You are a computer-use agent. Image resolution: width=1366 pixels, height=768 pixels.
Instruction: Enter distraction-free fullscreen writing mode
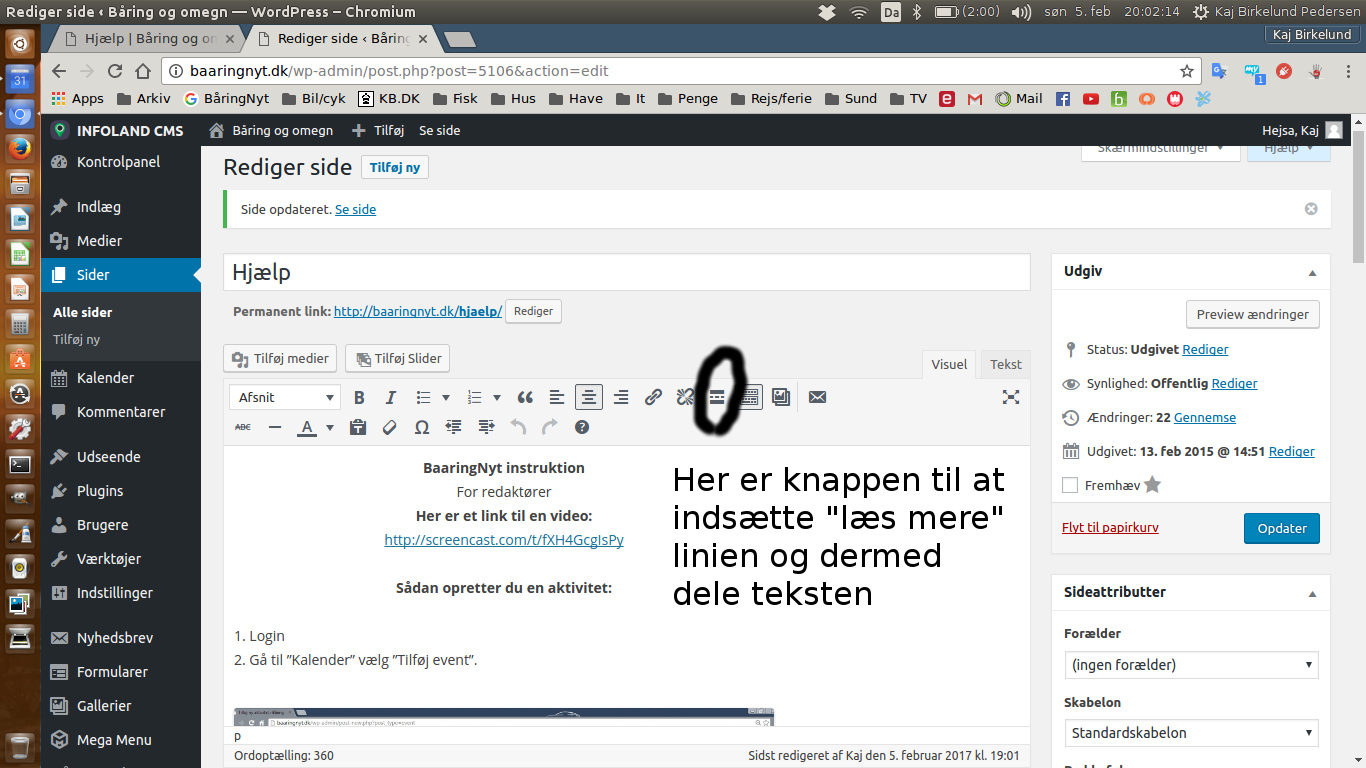tap(1011, 397)
